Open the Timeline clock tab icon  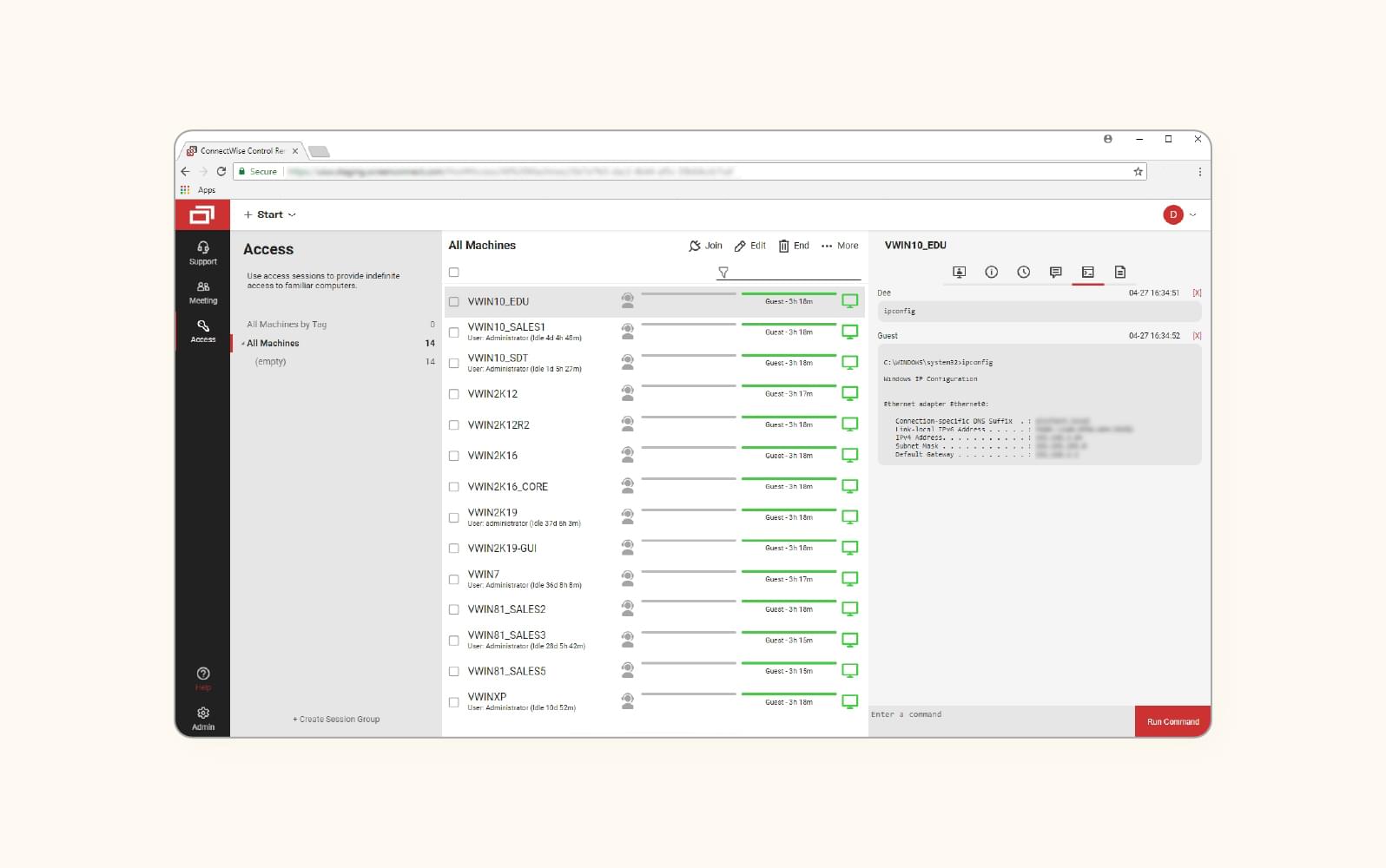coord(1023,273)
